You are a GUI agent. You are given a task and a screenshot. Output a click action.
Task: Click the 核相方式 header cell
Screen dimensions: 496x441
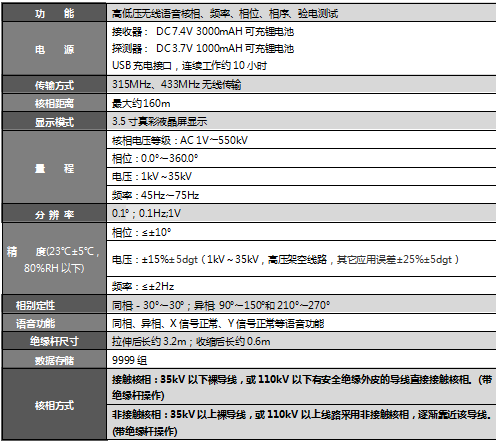click(x=54, y=405)
